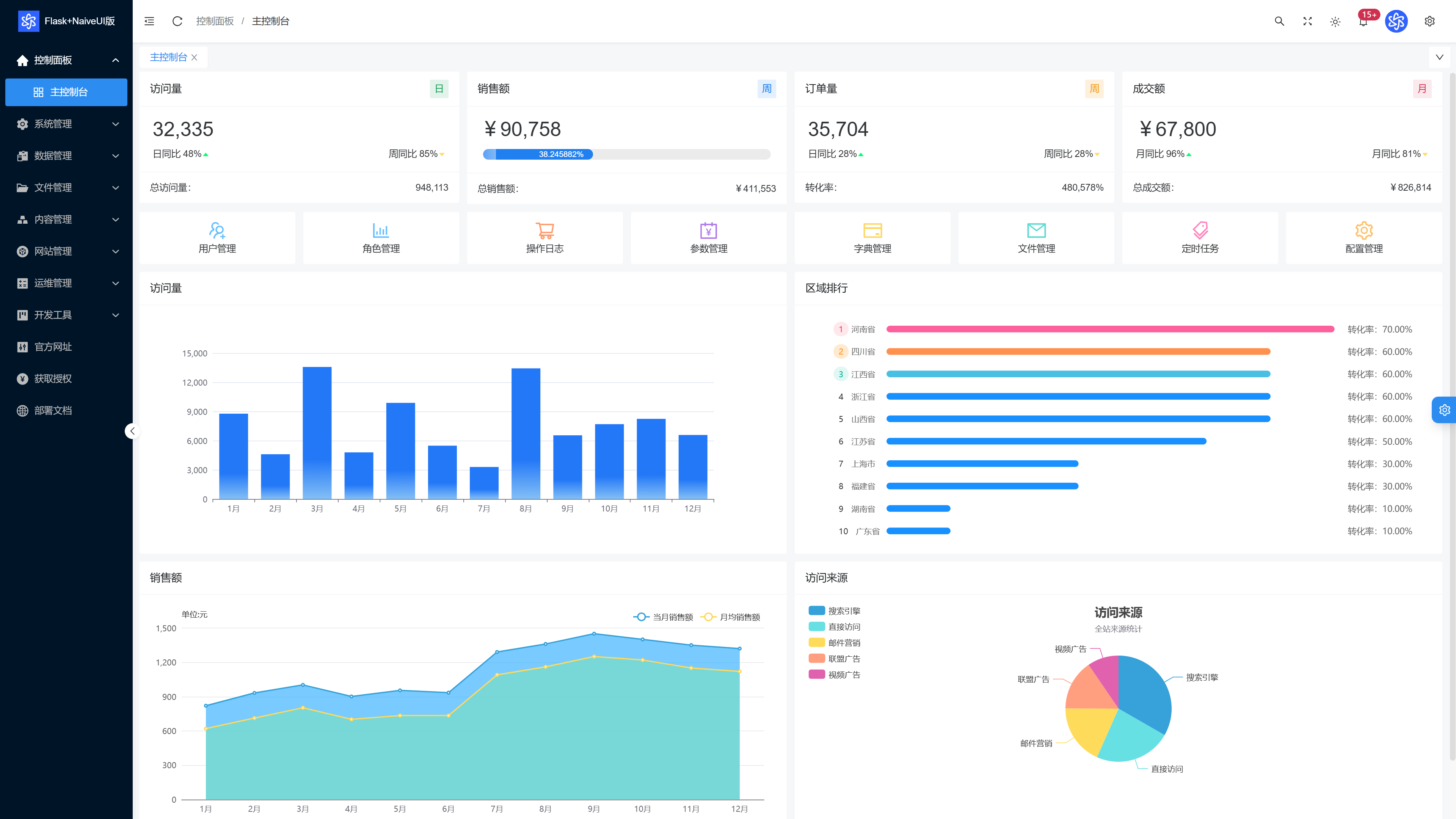Select 主控制台 in the sidebar
The image size is (1456, 819).
tap(66, 92)
